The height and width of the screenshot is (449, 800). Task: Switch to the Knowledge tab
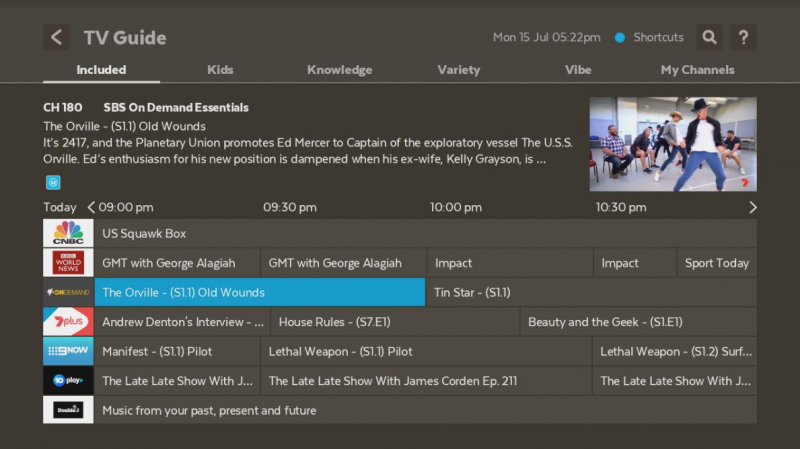(339, 70)
